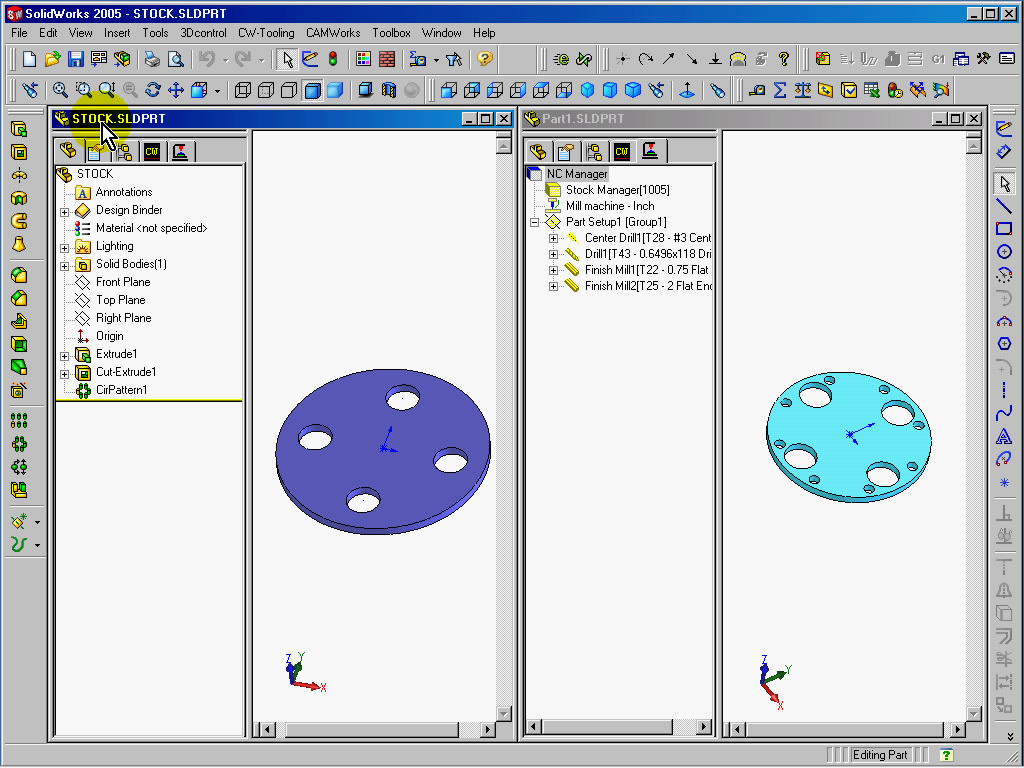Click the Previous View icon
Viewport: 1024px width, 768px height.
click(x=30, y=90)
